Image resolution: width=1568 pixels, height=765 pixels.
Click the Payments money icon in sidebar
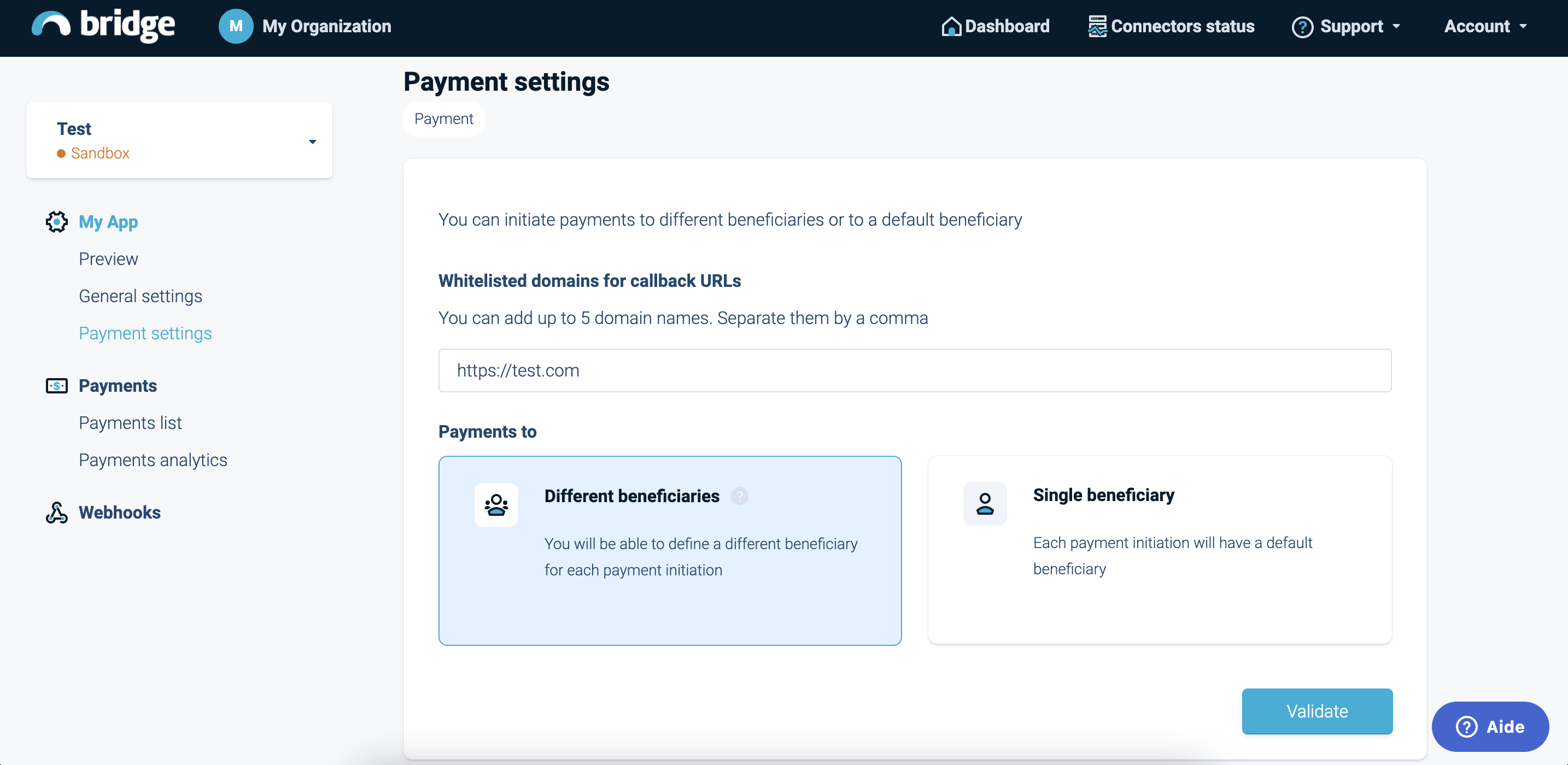[x=57, y=386]
